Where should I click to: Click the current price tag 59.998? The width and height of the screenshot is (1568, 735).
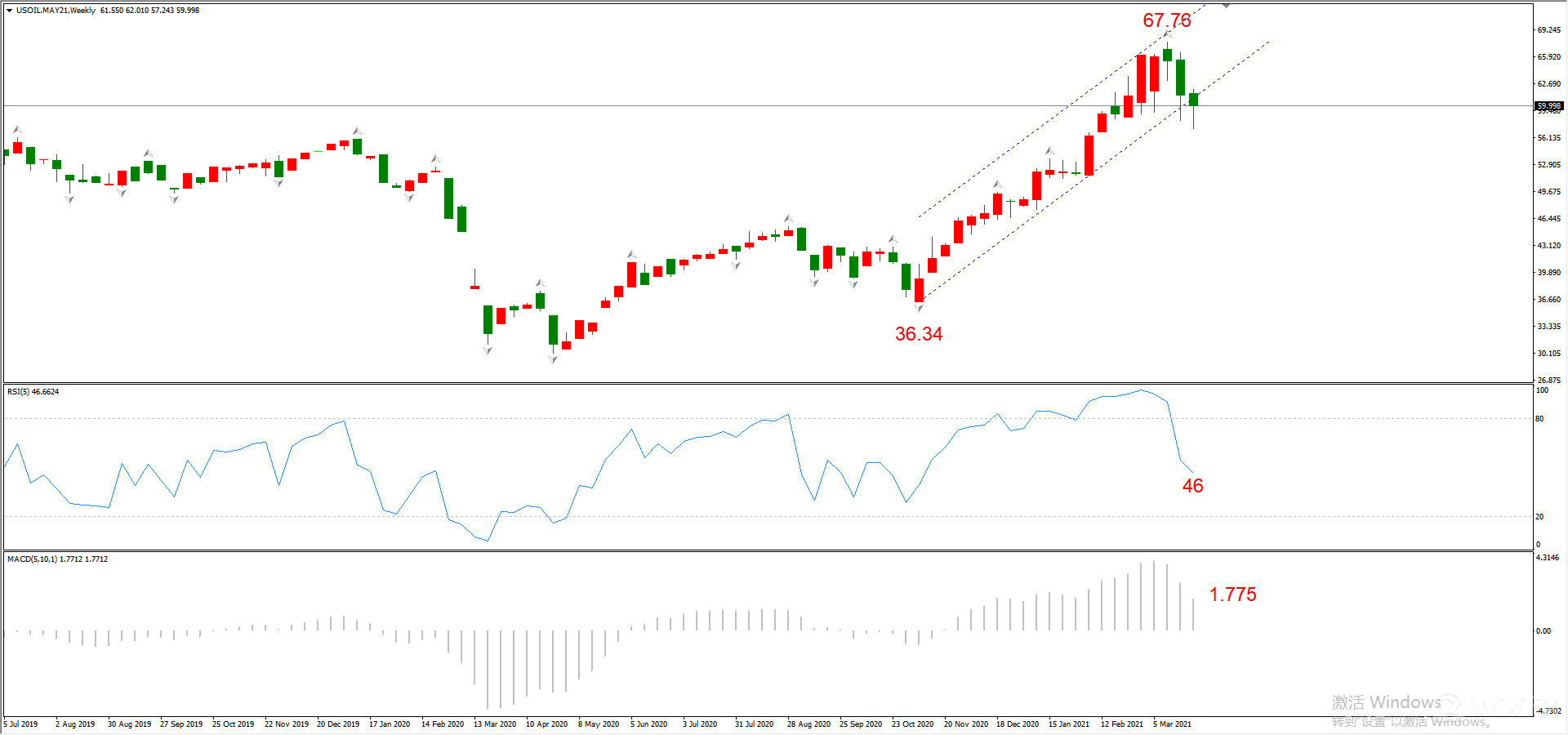click(x=1548, y=106)
